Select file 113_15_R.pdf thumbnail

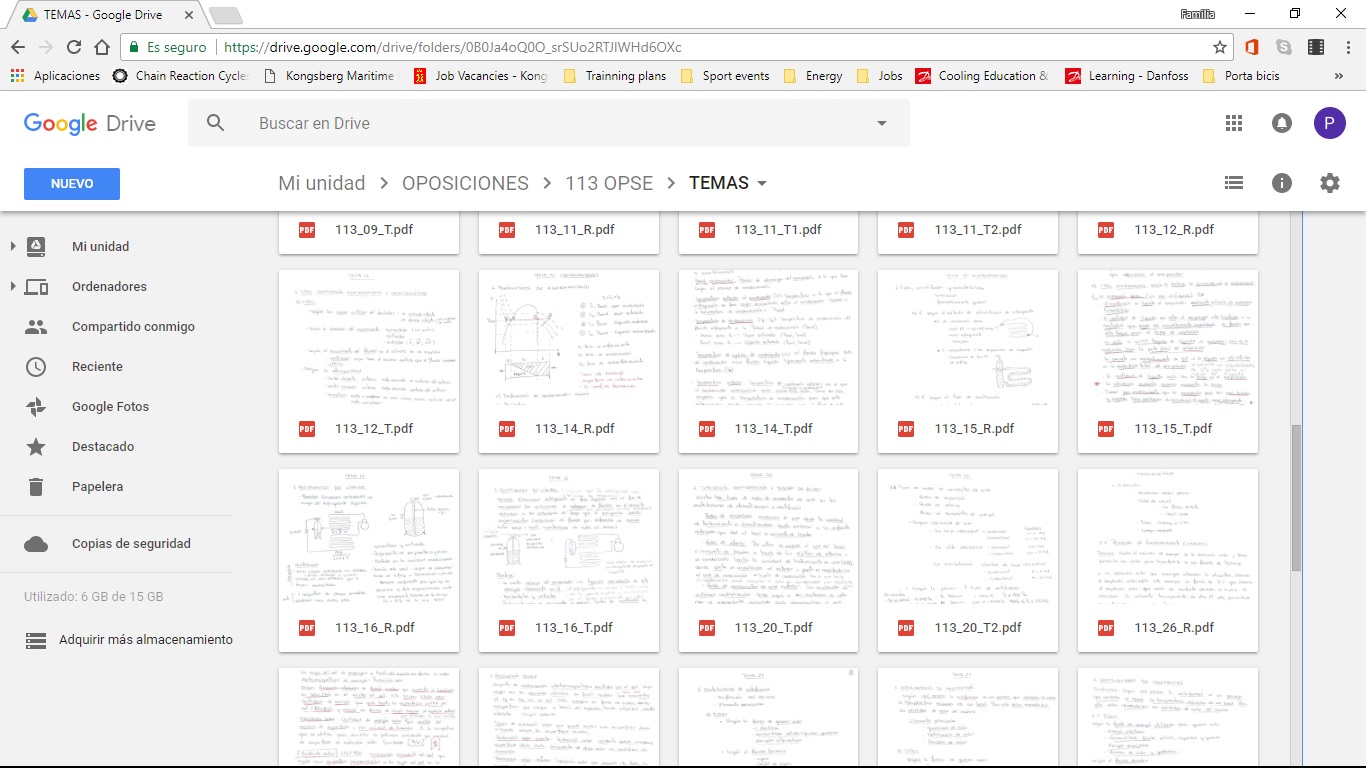(968, 338)
